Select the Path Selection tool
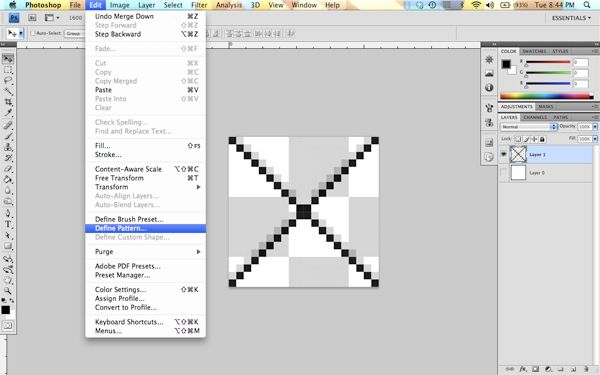This screenshot has width=600, height=375. (x=8, y=235)
